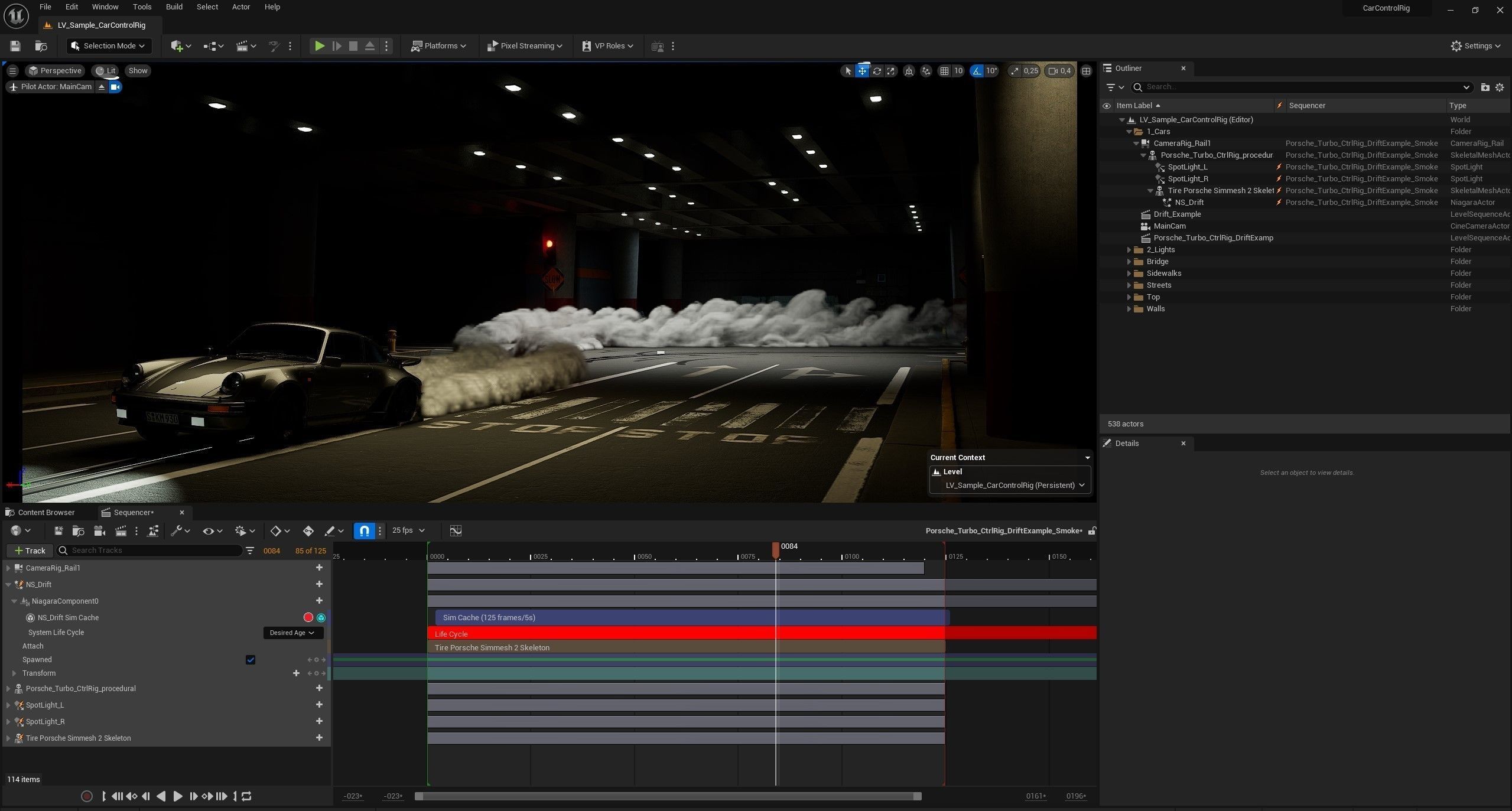Open the Pixel Streaming dropdown
Image resolution: width=1512 pixels, height=811 pixels.
tap(524, 46)
